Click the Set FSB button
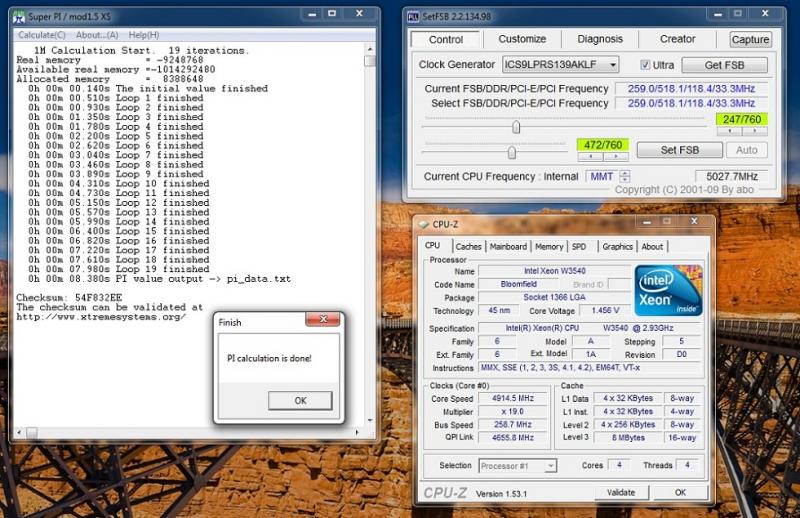The width and height of the screenshot is (800, 518). coord(680,150)
